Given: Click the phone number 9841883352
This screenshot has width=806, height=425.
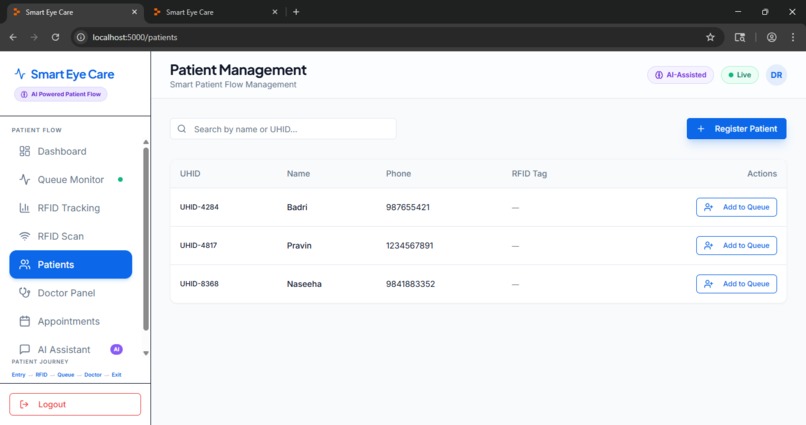Looking at the screenshot, I should tap(410, 284).
